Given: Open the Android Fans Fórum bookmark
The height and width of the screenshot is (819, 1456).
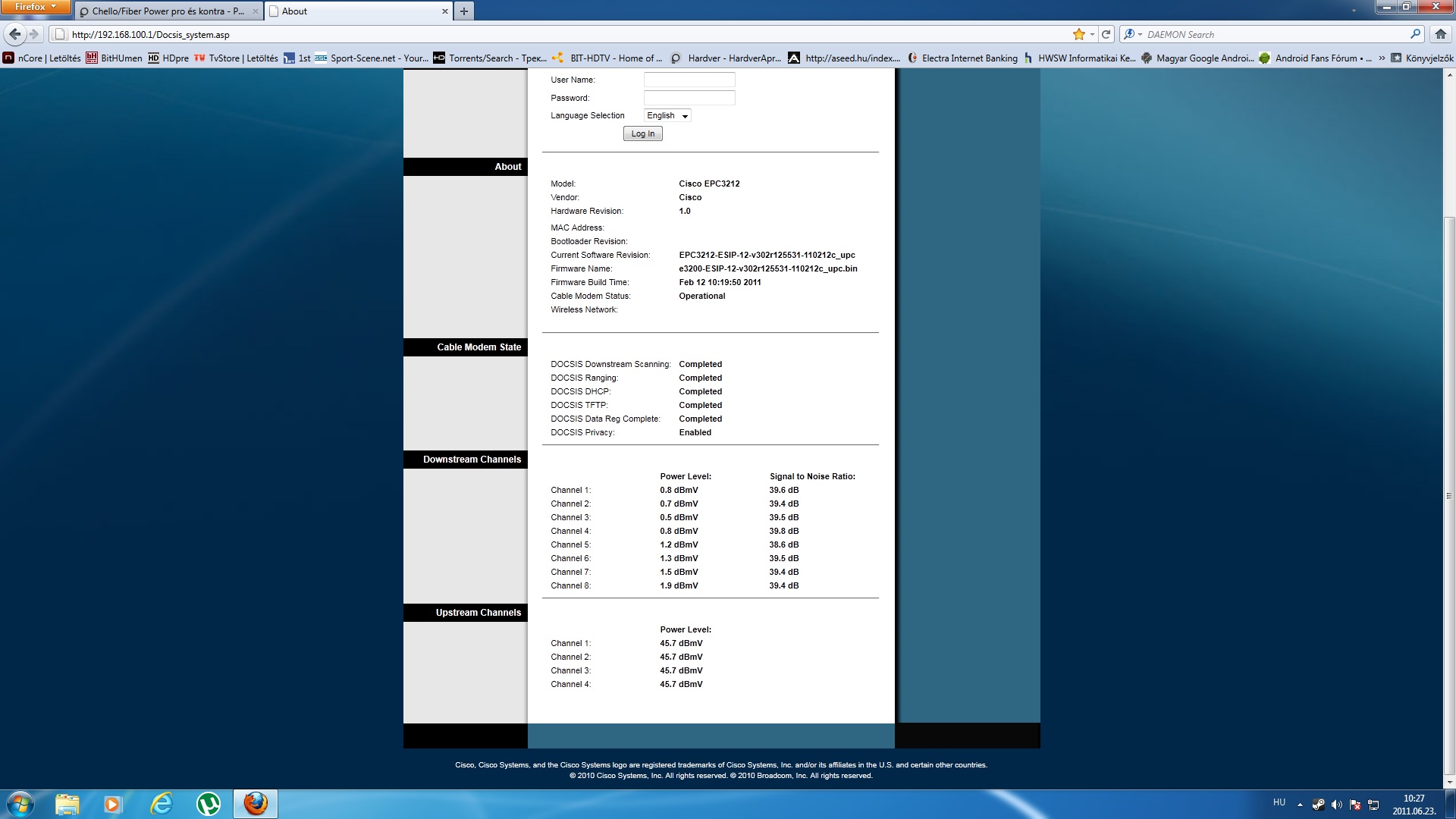Looking at the screenshot, I should click(x=1316, y=58).
